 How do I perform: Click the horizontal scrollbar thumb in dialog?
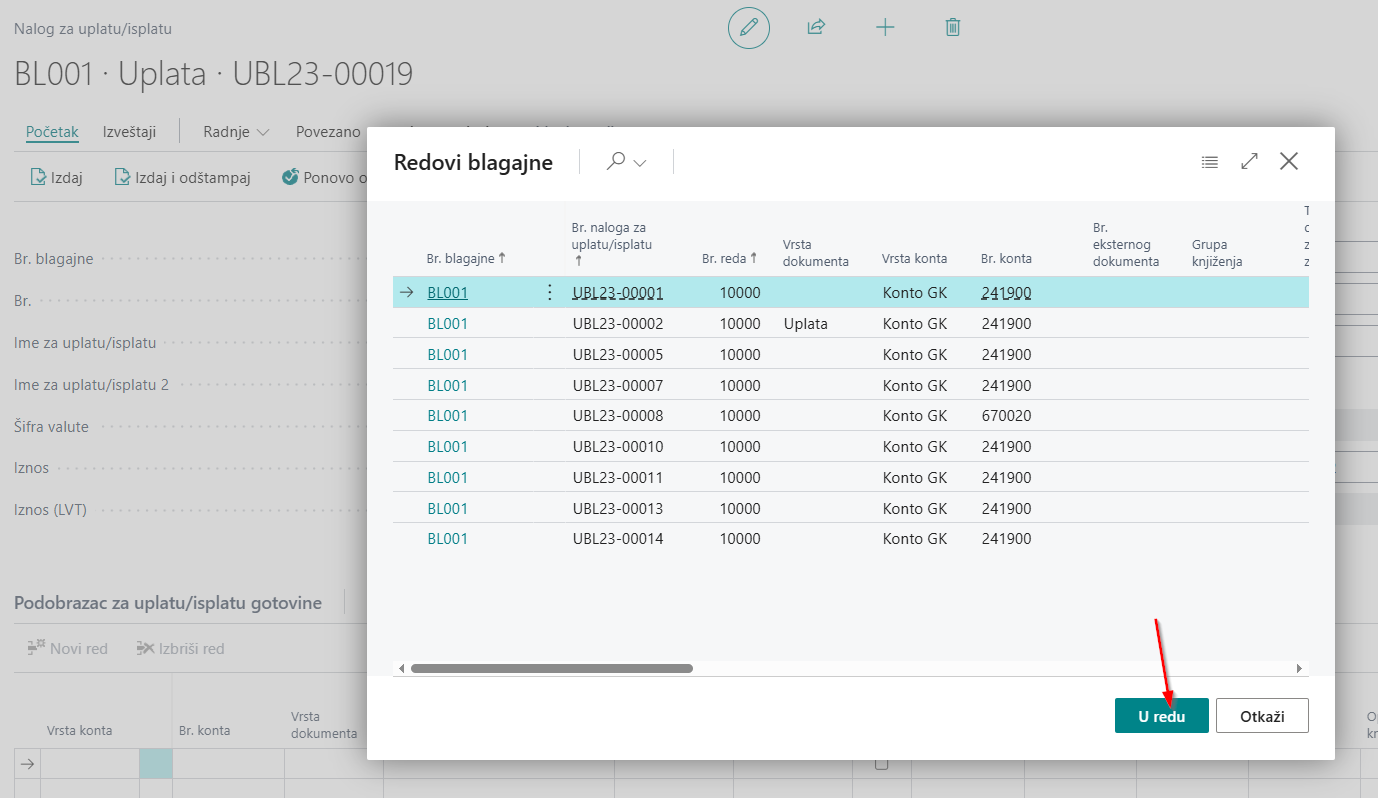[x=552, y=668]
